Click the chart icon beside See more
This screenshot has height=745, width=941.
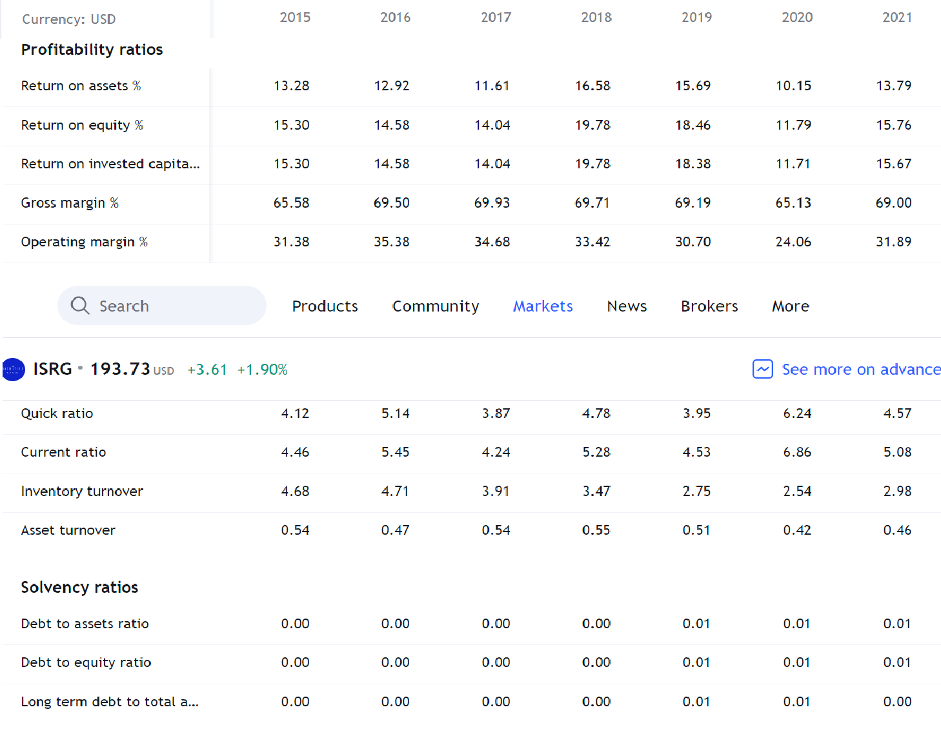tap(762, 369)
